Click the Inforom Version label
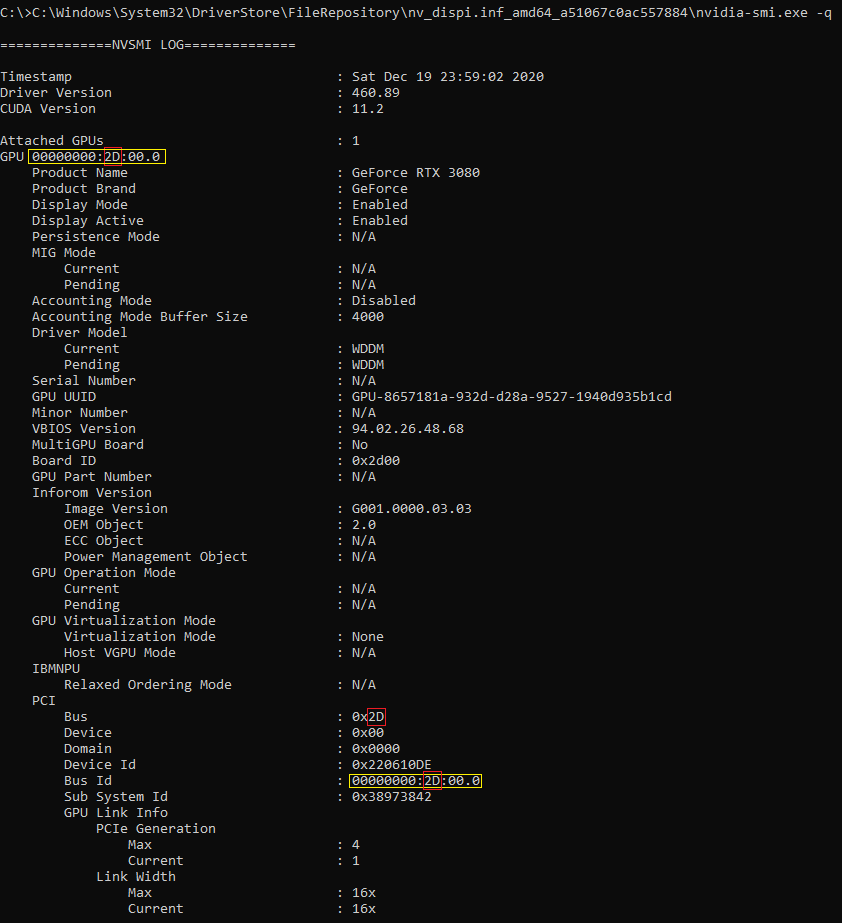This screenshot has height=923, width=842. [x=91, y=493]
